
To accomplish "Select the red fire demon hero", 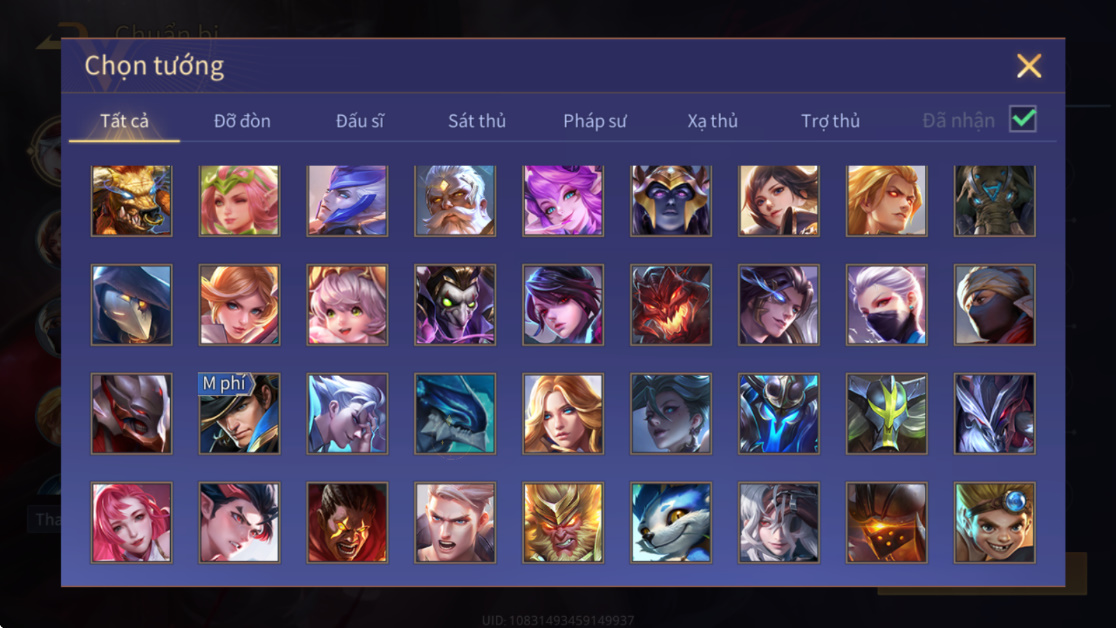I will coord(670,305).
